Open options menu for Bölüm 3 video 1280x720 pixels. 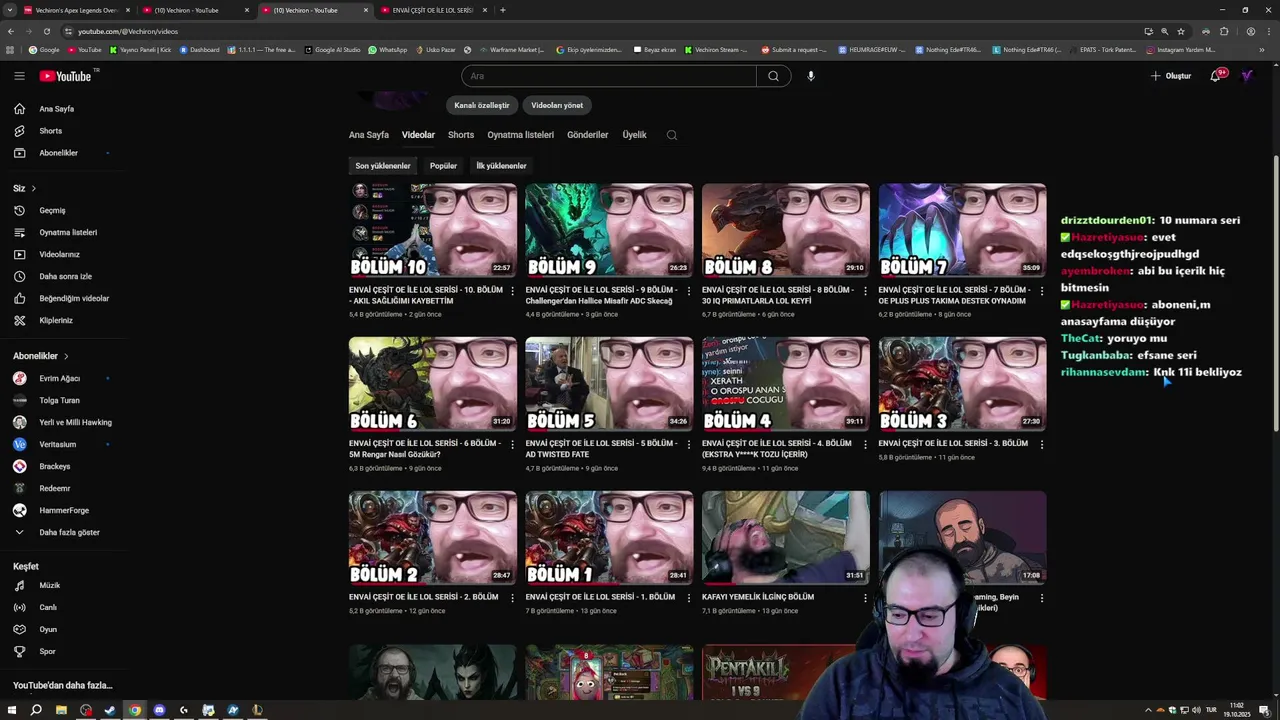pos(1042,445)
